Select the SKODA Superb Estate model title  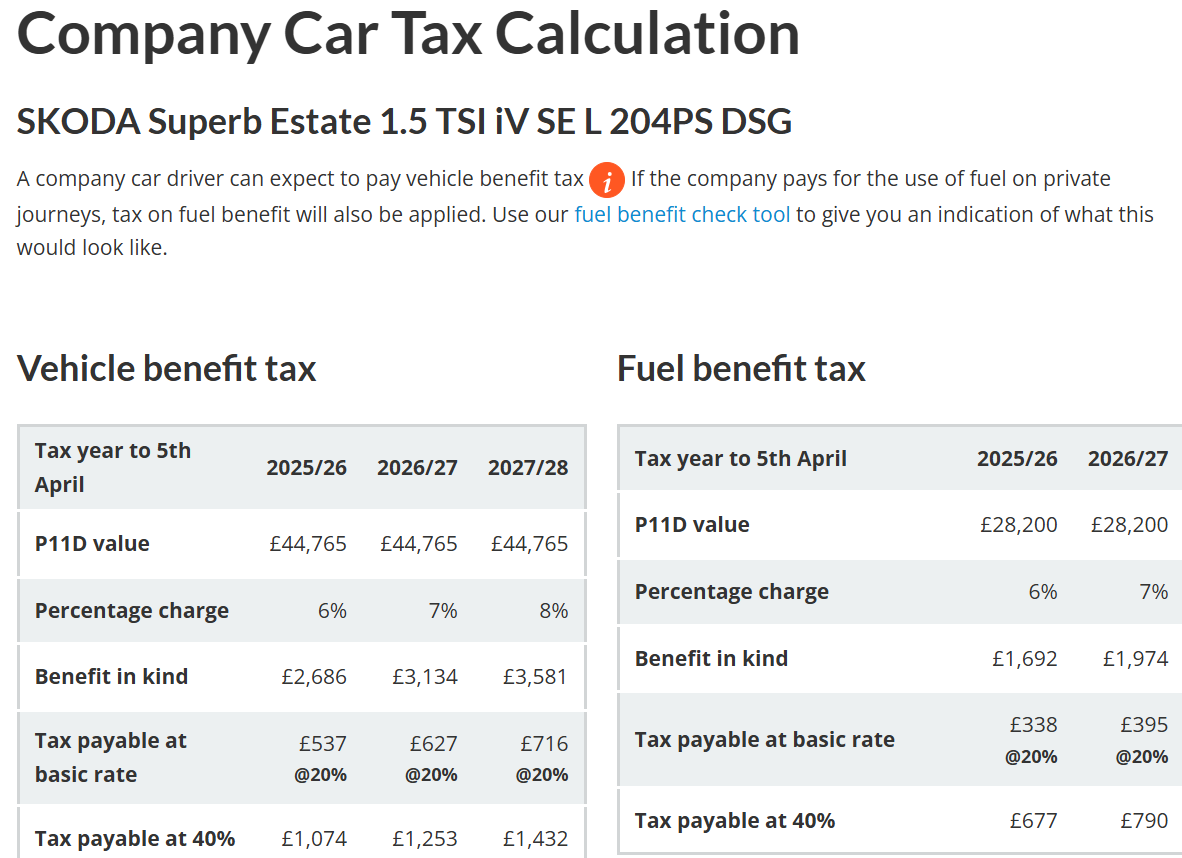(404, 121)
